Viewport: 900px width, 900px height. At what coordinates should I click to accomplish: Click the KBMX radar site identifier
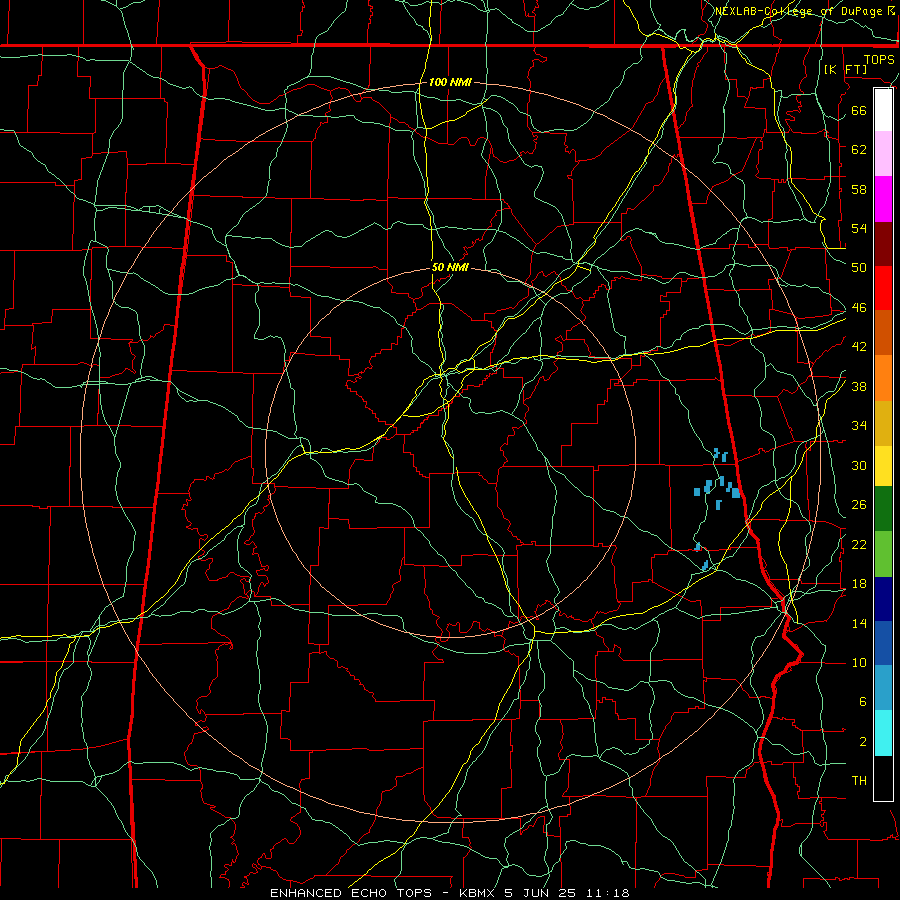point(476,893)
